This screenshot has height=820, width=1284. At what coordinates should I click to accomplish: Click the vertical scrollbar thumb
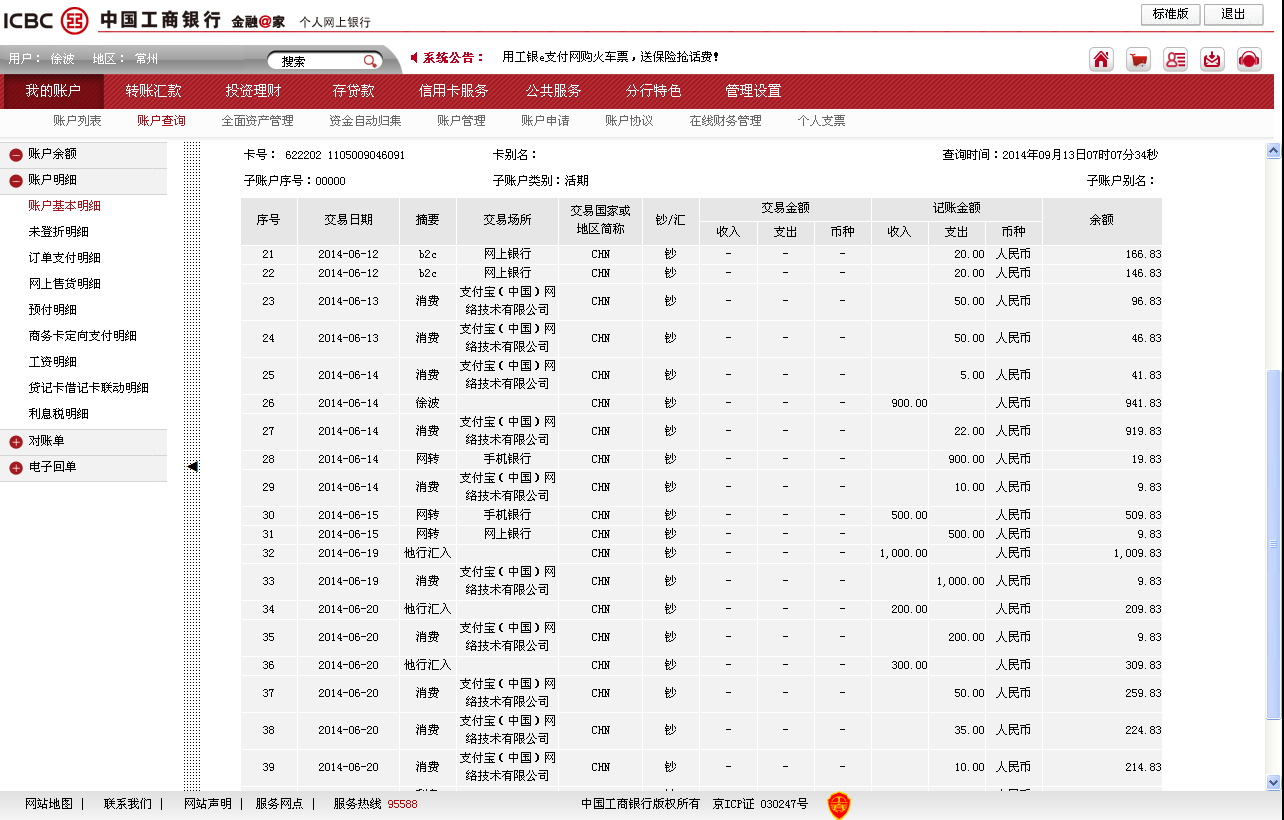click(1273, 544)
